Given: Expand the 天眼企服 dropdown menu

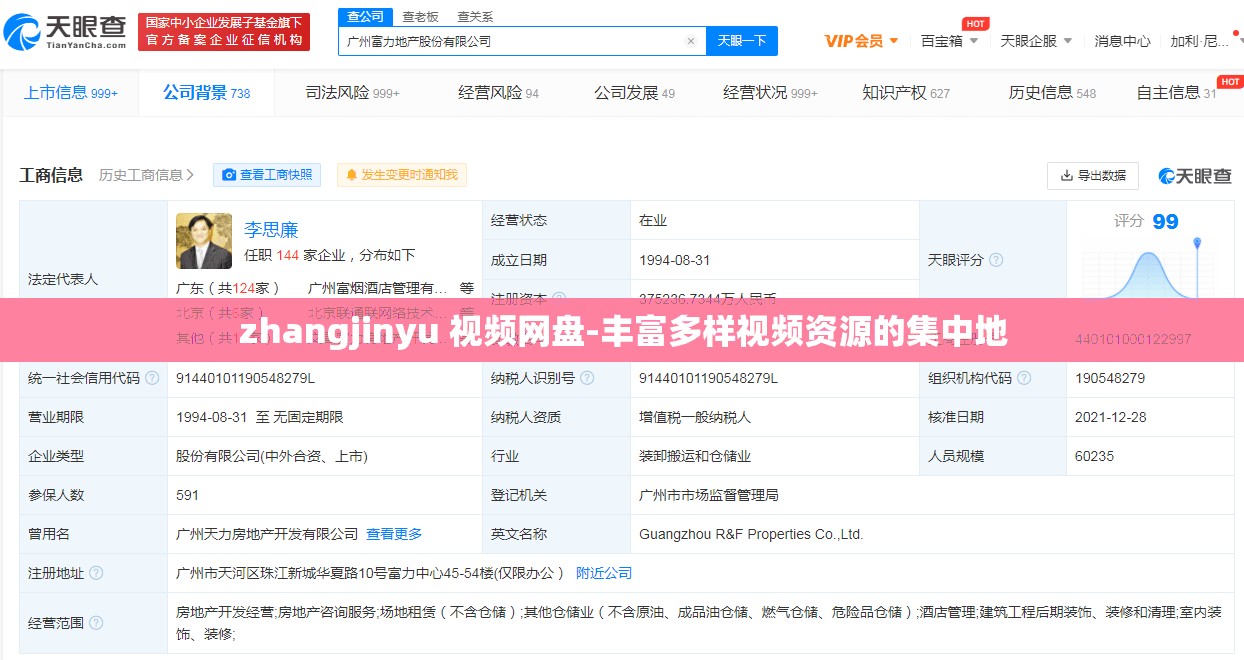Looking at the screenshot, I should tap(1036, 41).
